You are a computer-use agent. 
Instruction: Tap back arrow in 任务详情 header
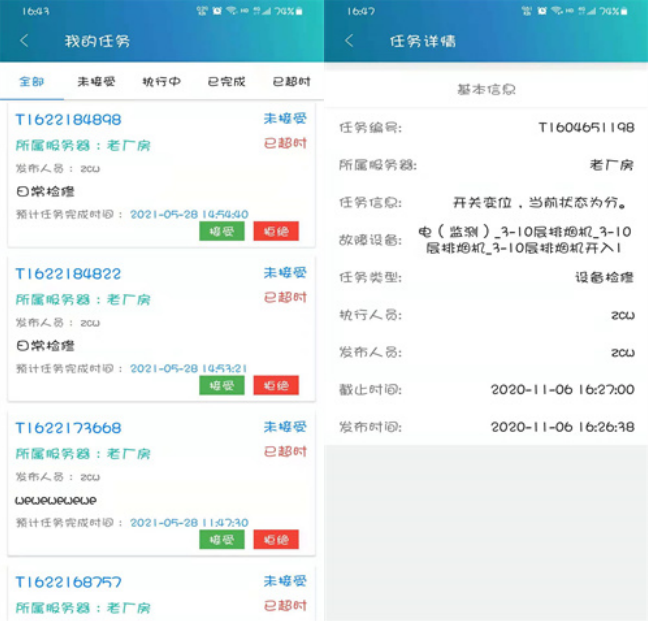[349, 41]
